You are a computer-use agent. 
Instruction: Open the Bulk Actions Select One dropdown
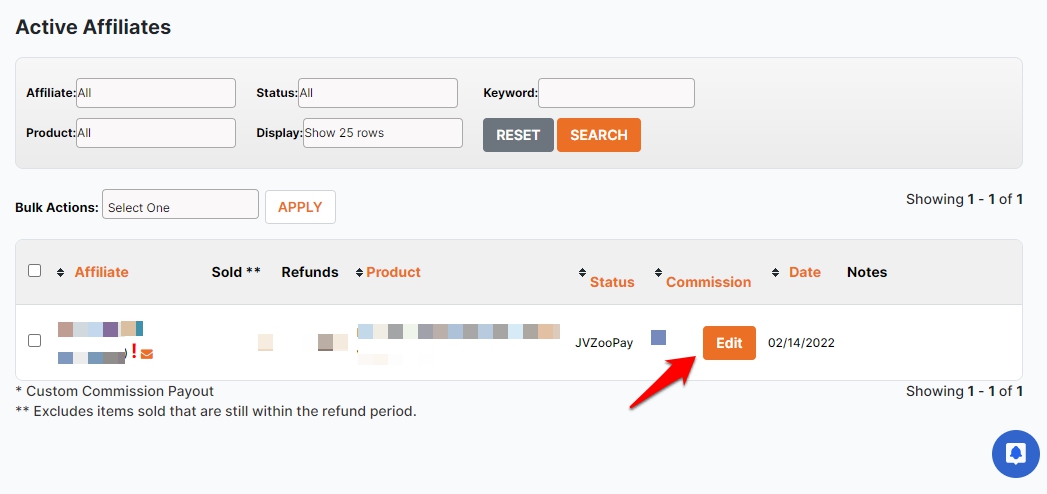180,207
